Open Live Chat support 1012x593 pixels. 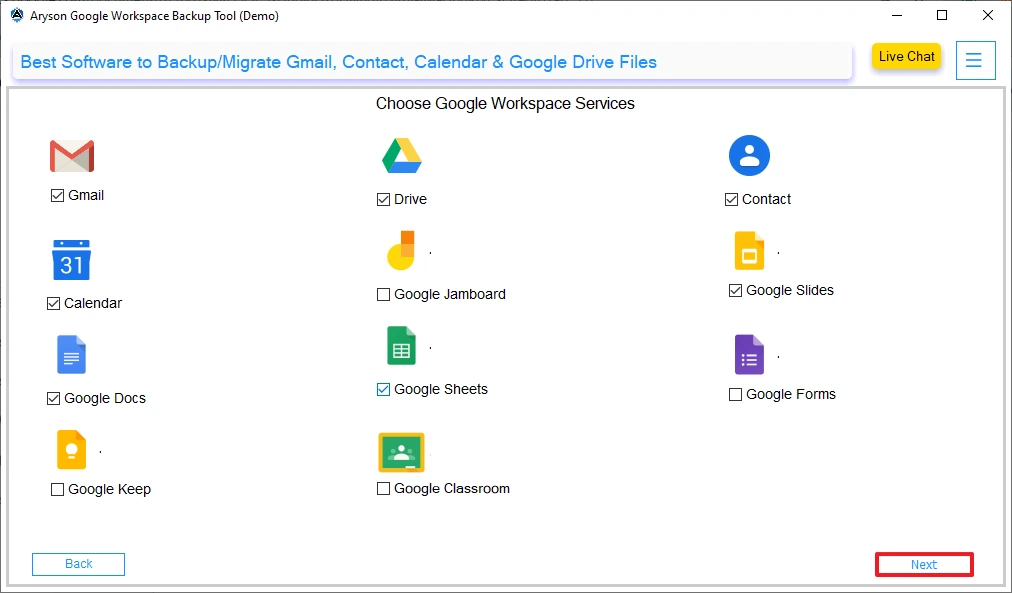coord(906,56)
